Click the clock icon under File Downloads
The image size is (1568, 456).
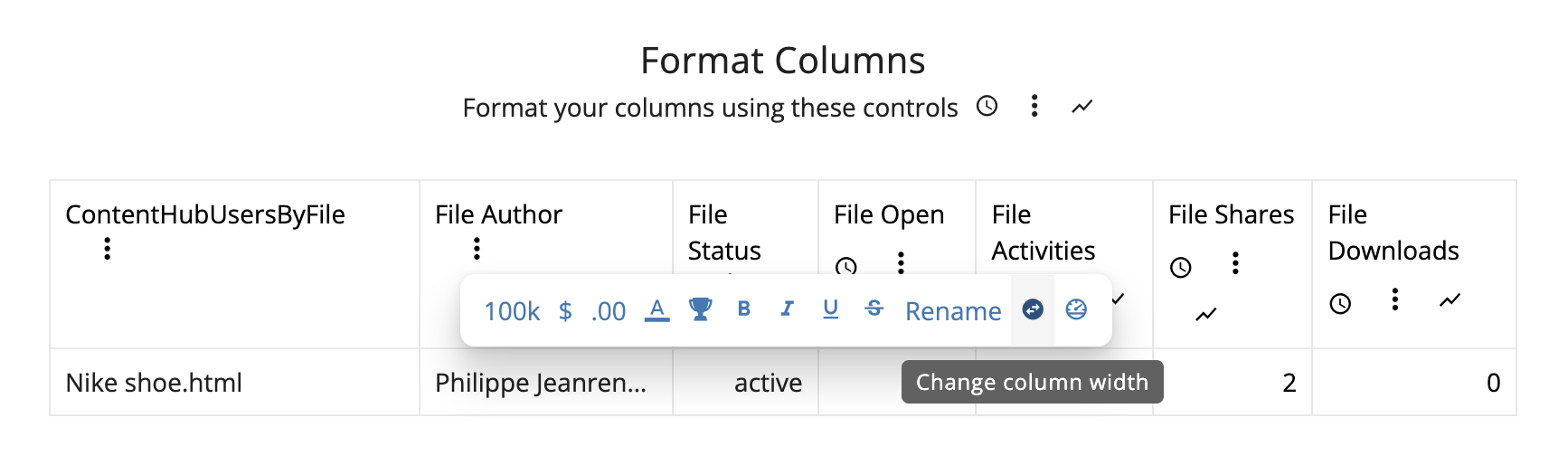click(x=1340, y=304)
